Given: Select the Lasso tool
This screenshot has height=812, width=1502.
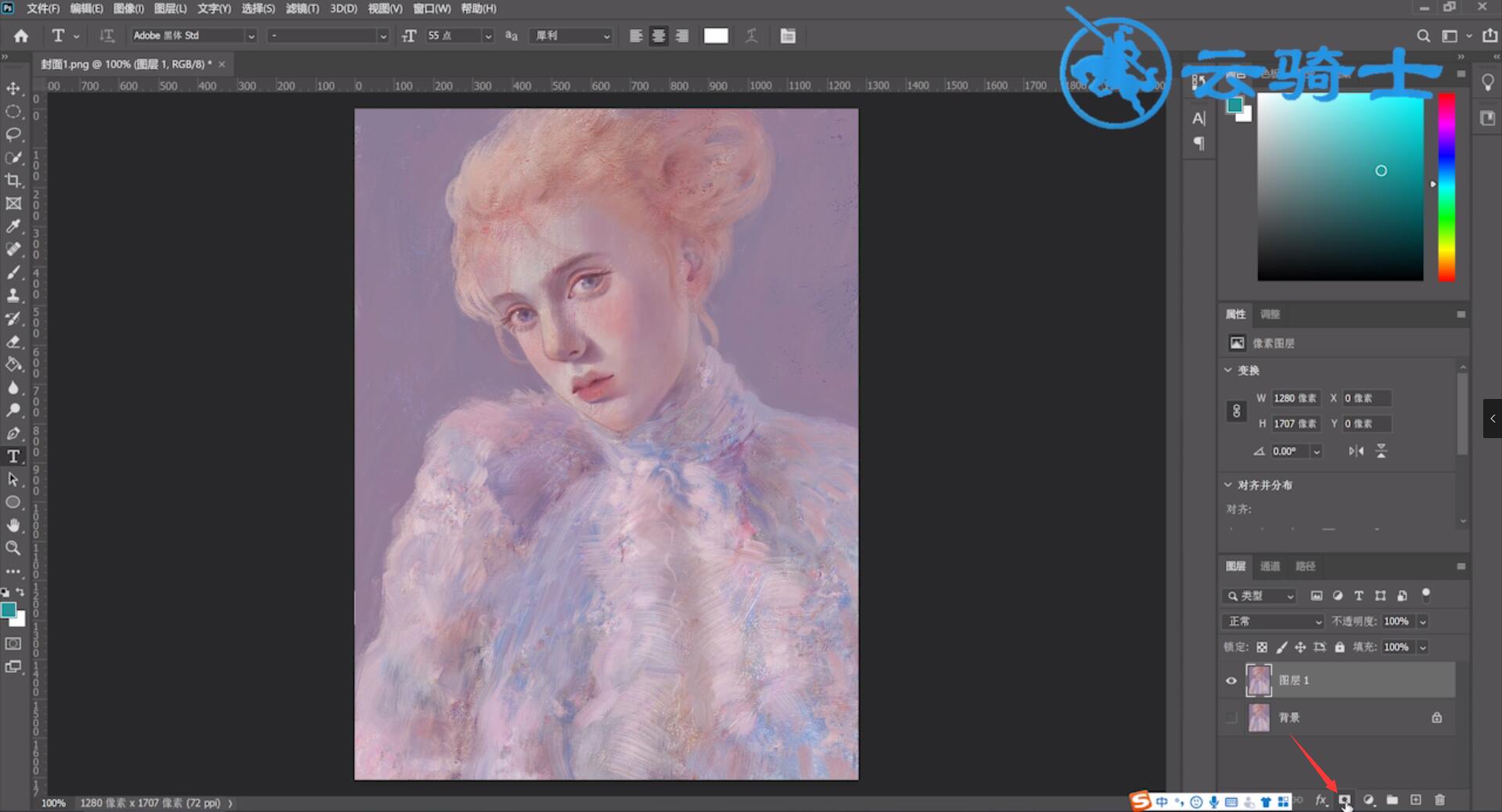Looking at the screenshot, I should pos(13,135).
